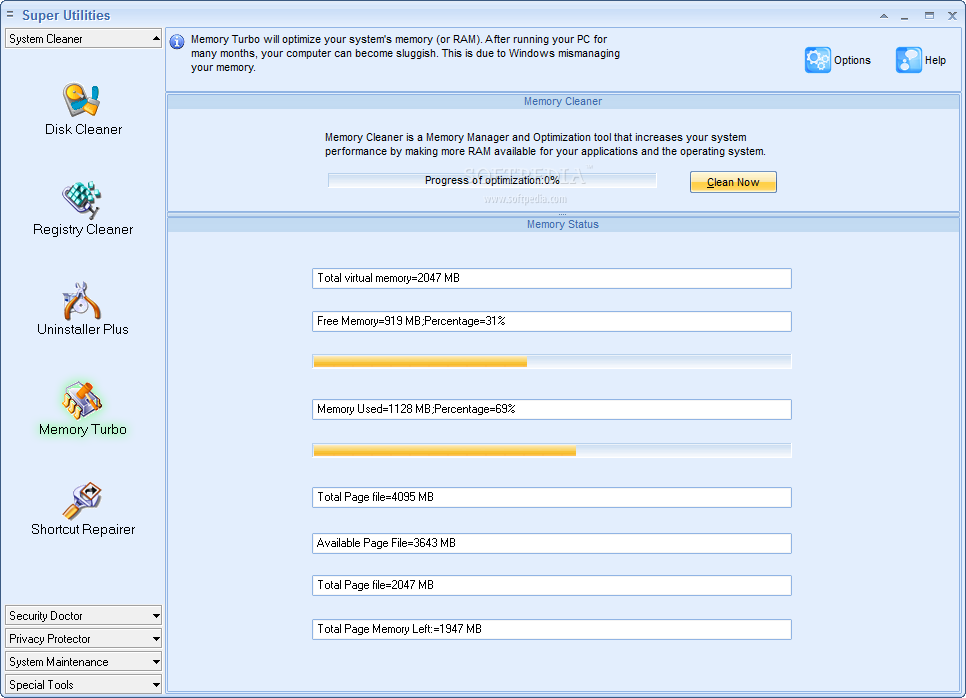
Task: Launch the Uninstaller Plus icon
Action: pyautogui.click(x=81, y=301)
